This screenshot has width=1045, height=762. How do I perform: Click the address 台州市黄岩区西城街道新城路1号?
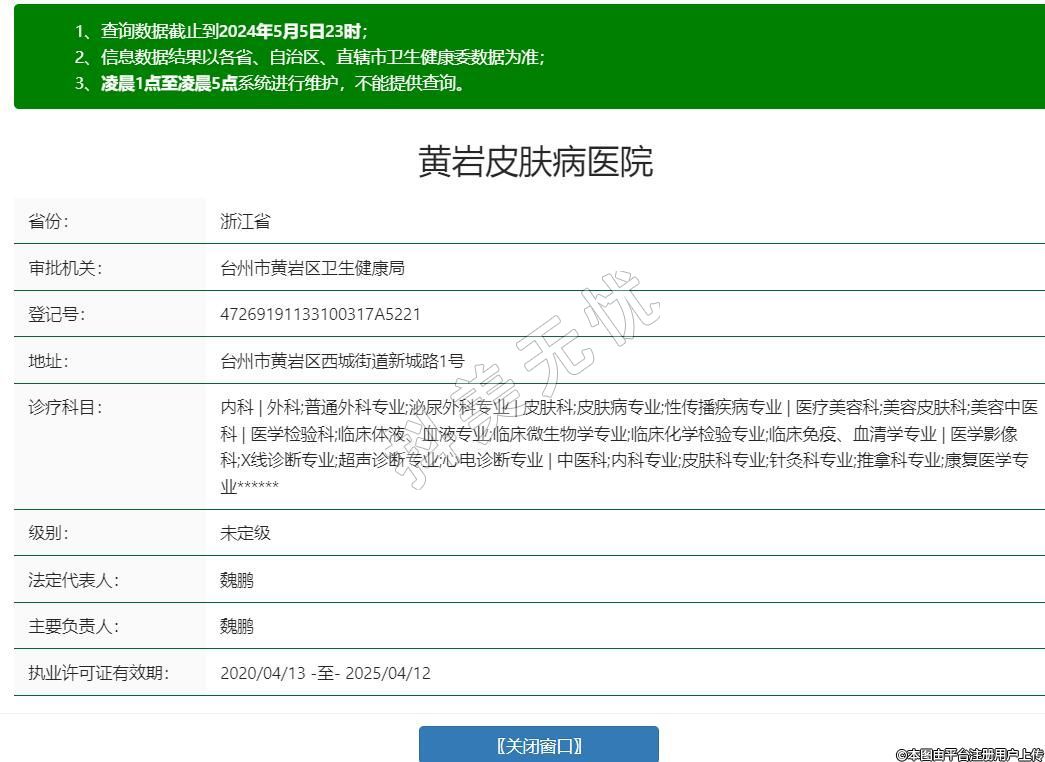[x=342, y=361]
